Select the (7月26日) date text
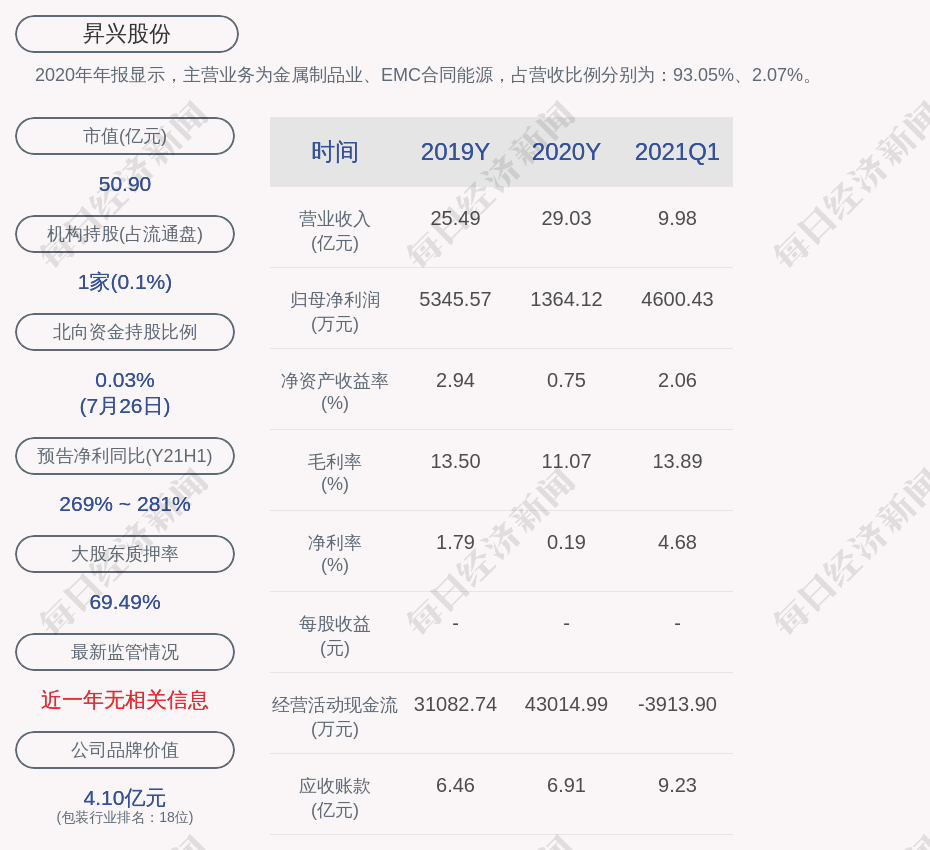The width and height of the screenshot is (930, 850). (125, 406)
